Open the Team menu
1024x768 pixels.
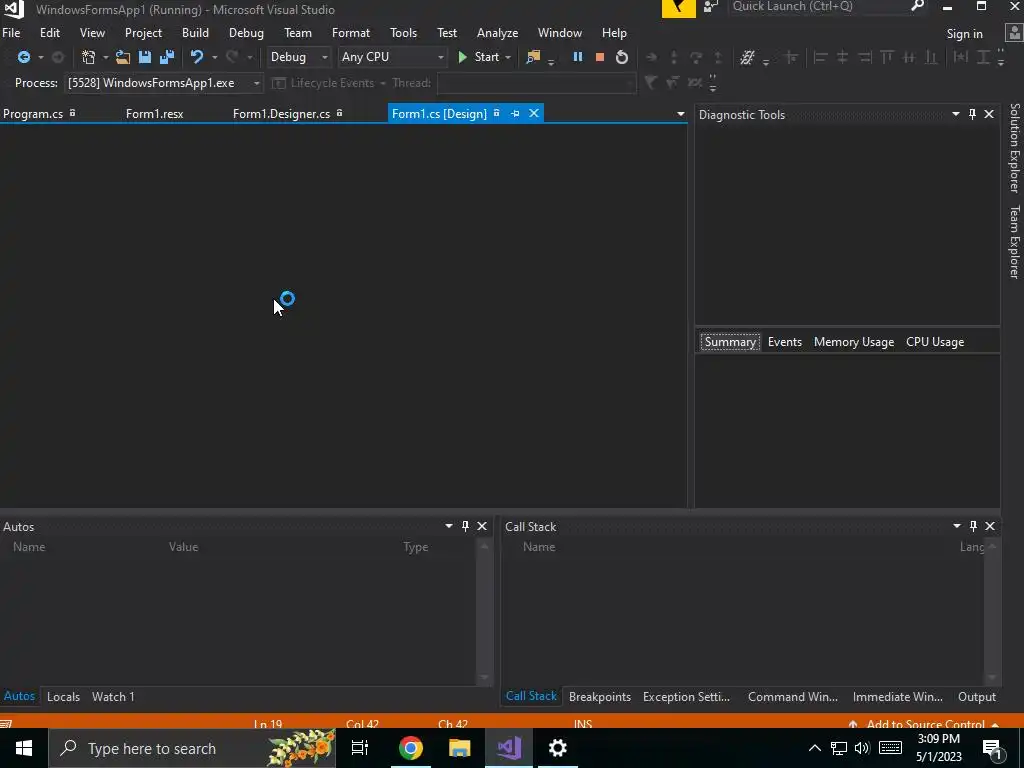tap(298, 33)
